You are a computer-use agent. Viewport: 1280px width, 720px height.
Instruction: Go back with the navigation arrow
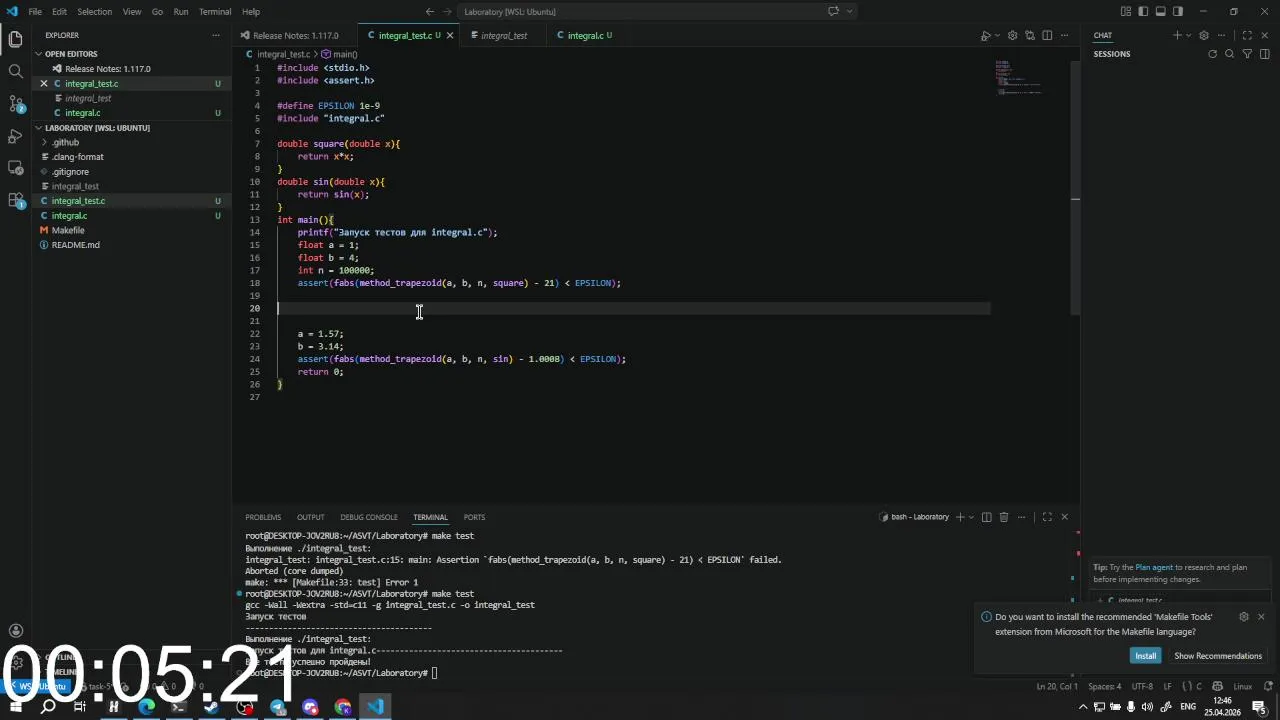pos(430,11)
